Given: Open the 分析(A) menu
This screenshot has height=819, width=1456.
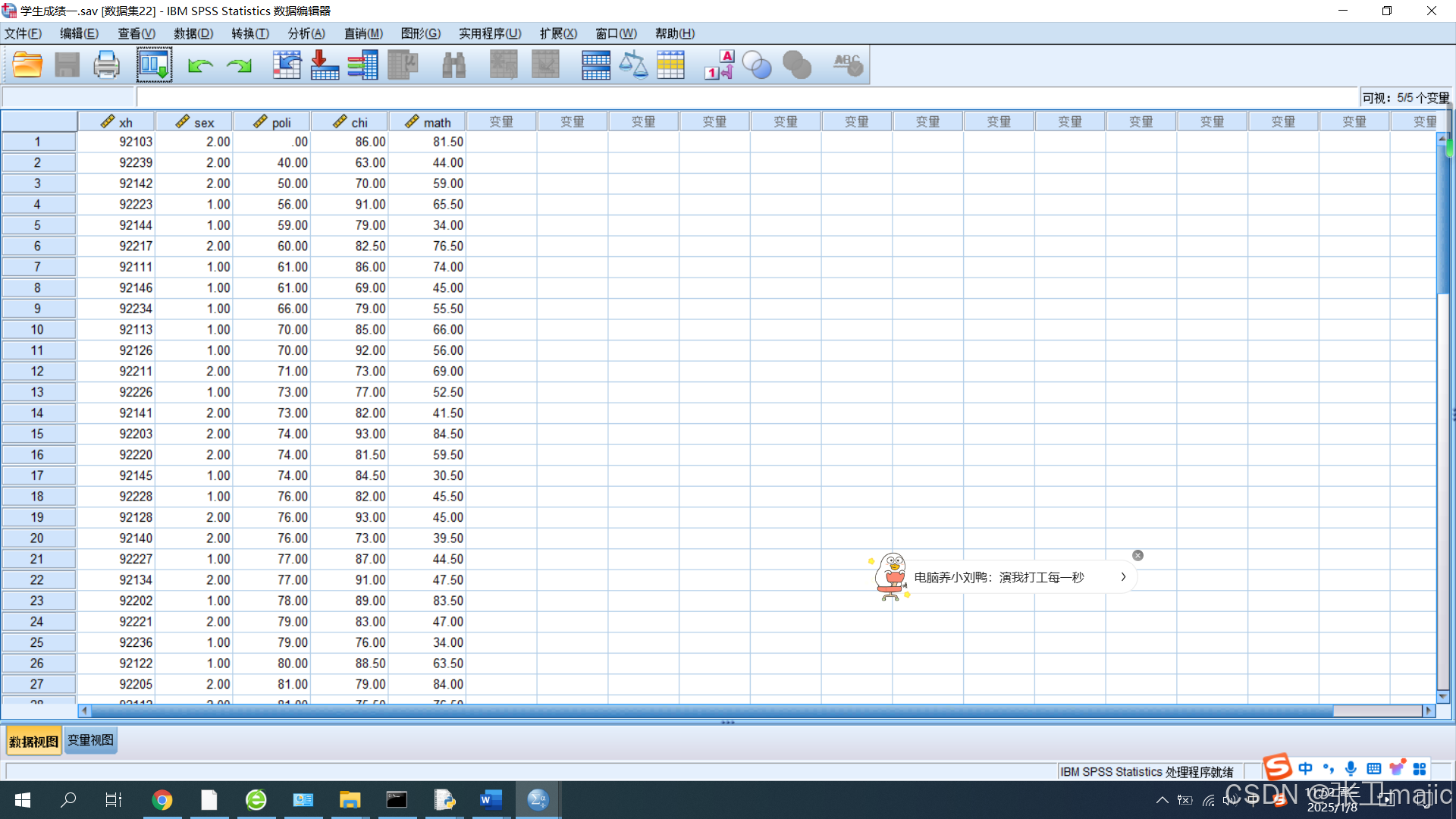Looking at the screenshot, I should pos(306,33).
